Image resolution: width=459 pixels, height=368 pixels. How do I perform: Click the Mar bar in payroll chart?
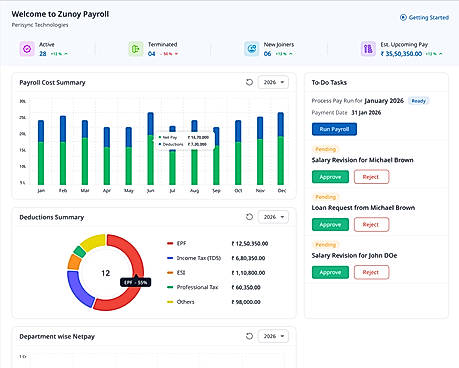(x=85, y=153)
